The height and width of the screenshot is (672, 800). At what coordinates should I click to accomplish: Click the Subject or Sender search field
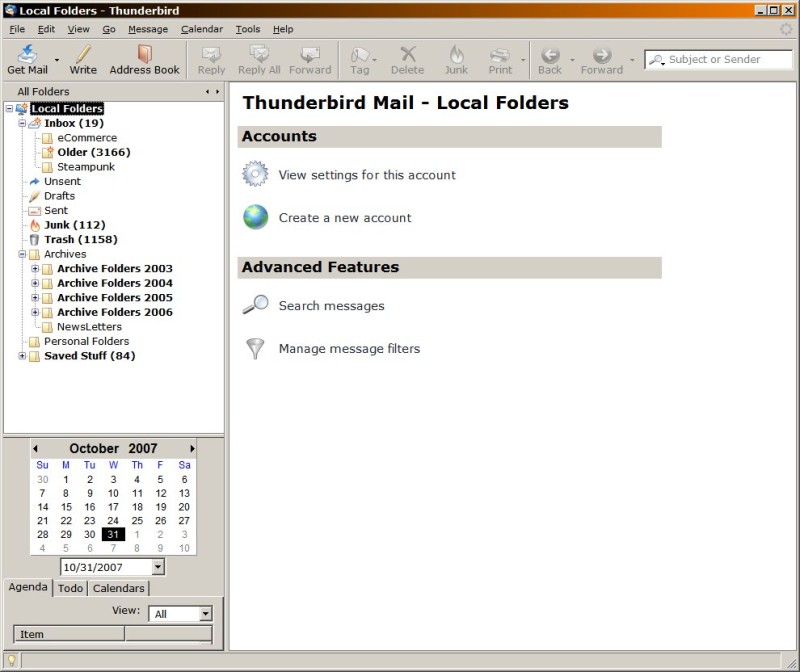pyautogui.click(x=727, y=59)
